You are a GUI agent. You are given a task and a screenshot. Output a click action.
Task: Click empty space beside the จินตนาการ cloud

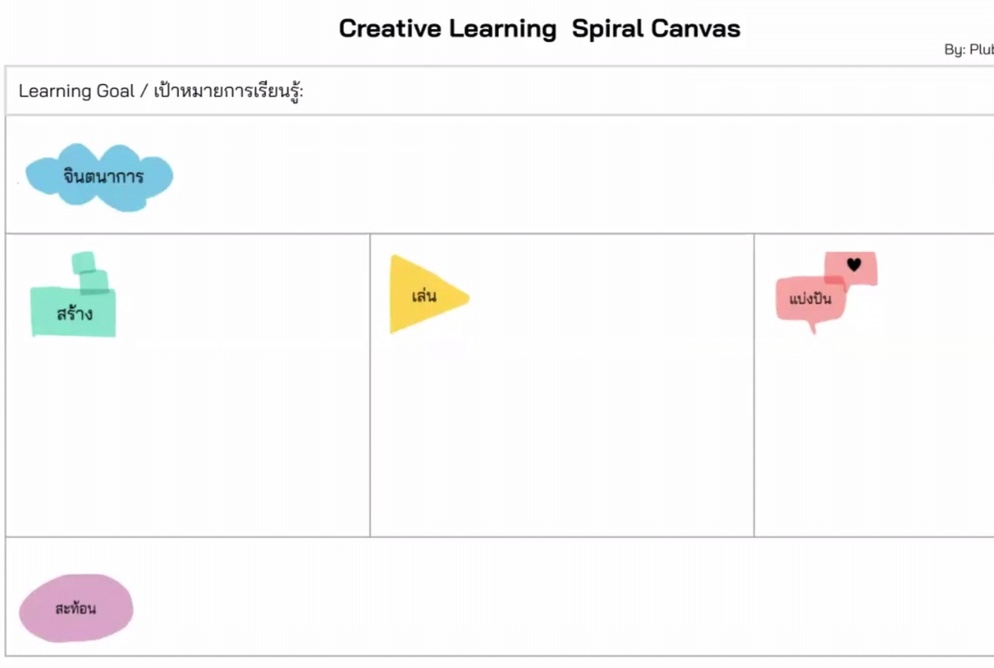[x=571, y=175]
